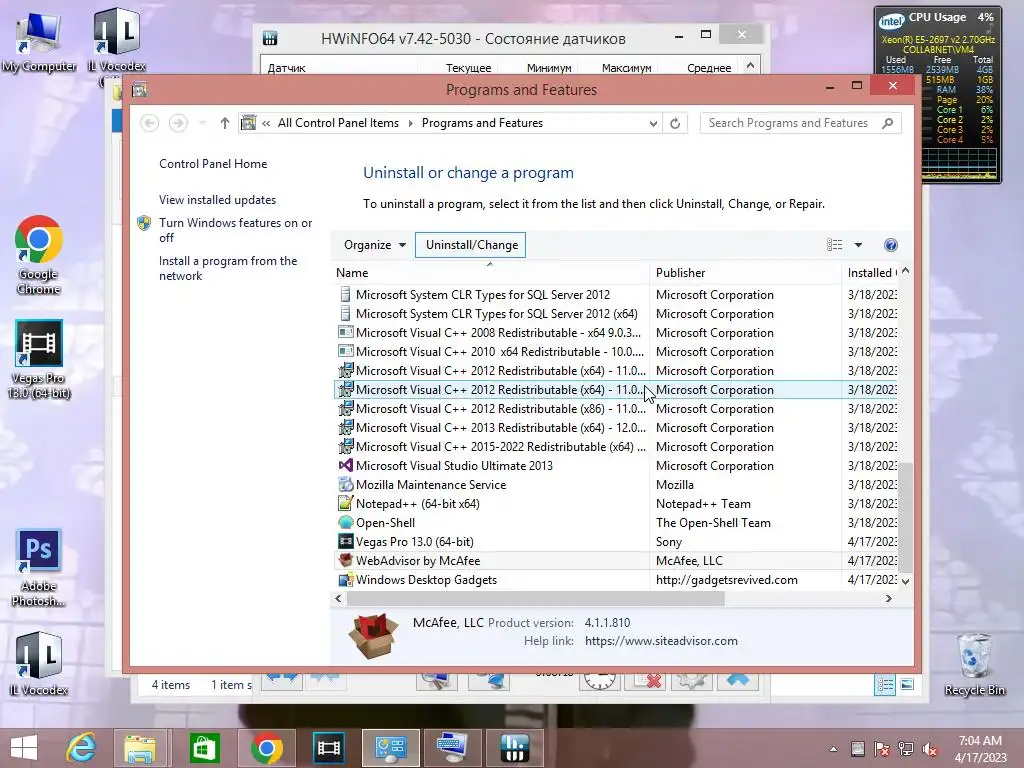Screen dimensions: 1024x768
Task: Click the search magnifier icon
Action: [x=887, y=123]
